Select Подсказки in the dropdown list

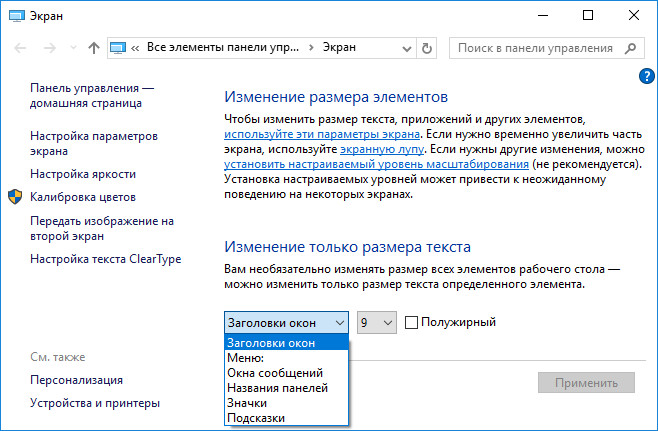click(286, 418)
